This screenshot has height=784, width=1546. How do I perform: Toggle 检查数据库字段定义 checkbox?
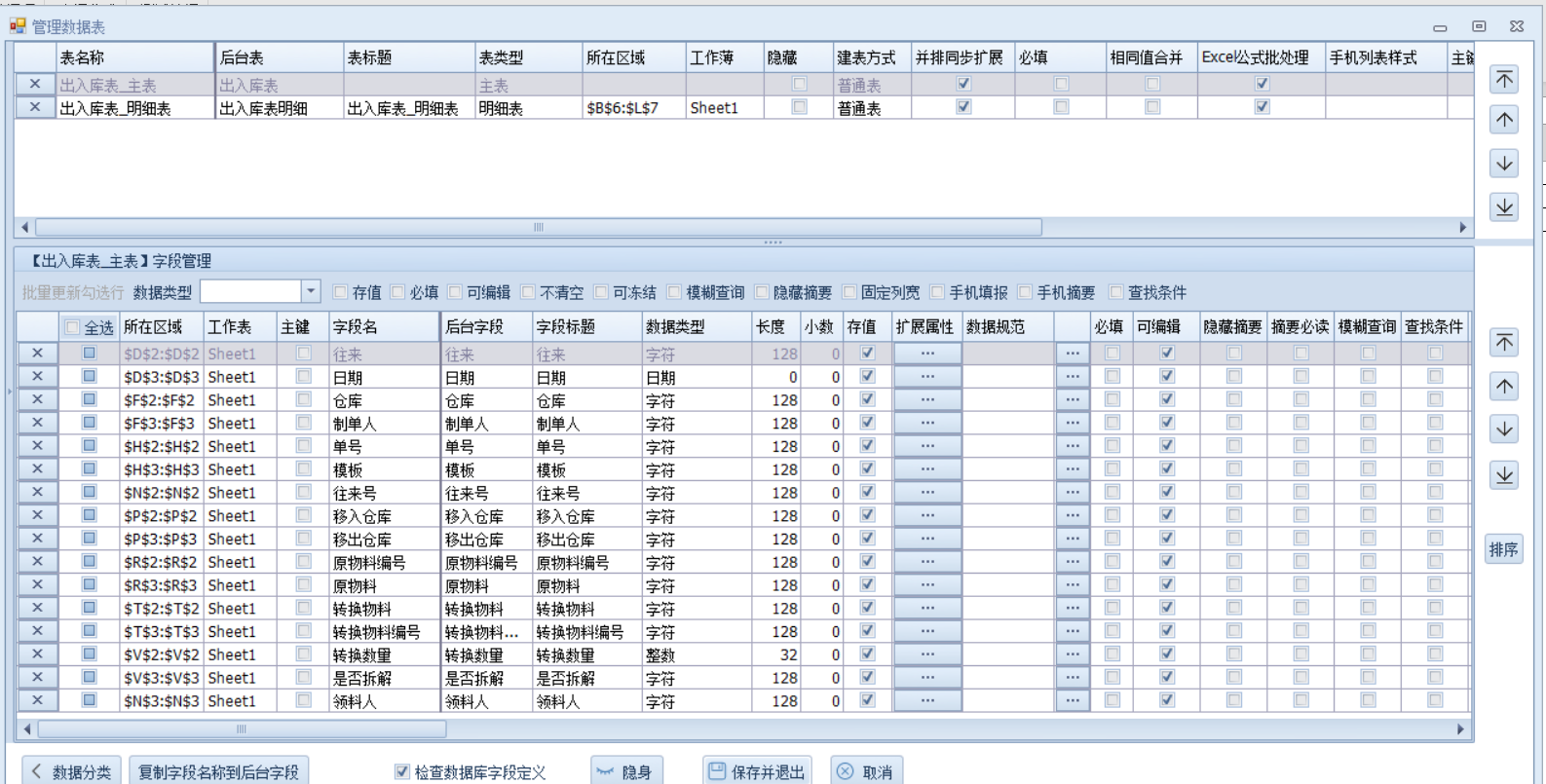[x=401, y=771]
